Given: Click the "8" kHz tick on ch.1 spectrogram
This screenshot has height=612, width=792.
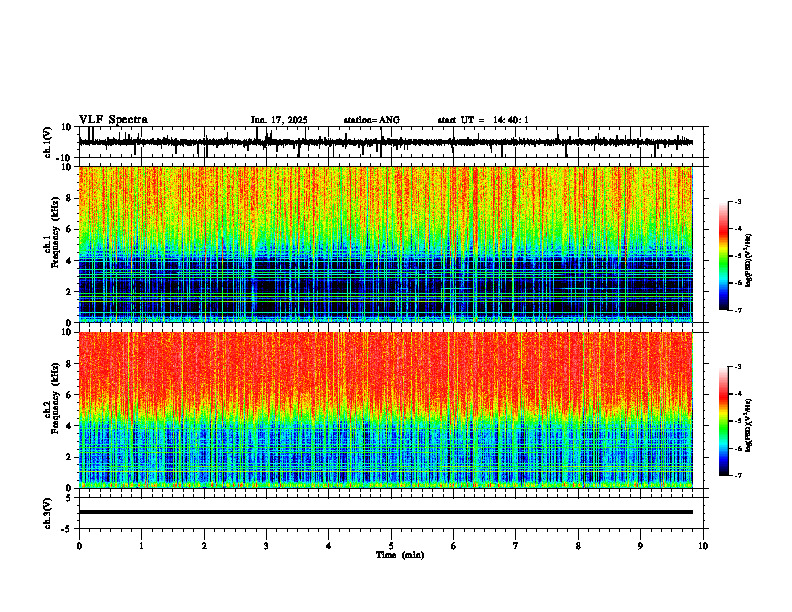Looking at the screenshot, I should tap(69, 198).
